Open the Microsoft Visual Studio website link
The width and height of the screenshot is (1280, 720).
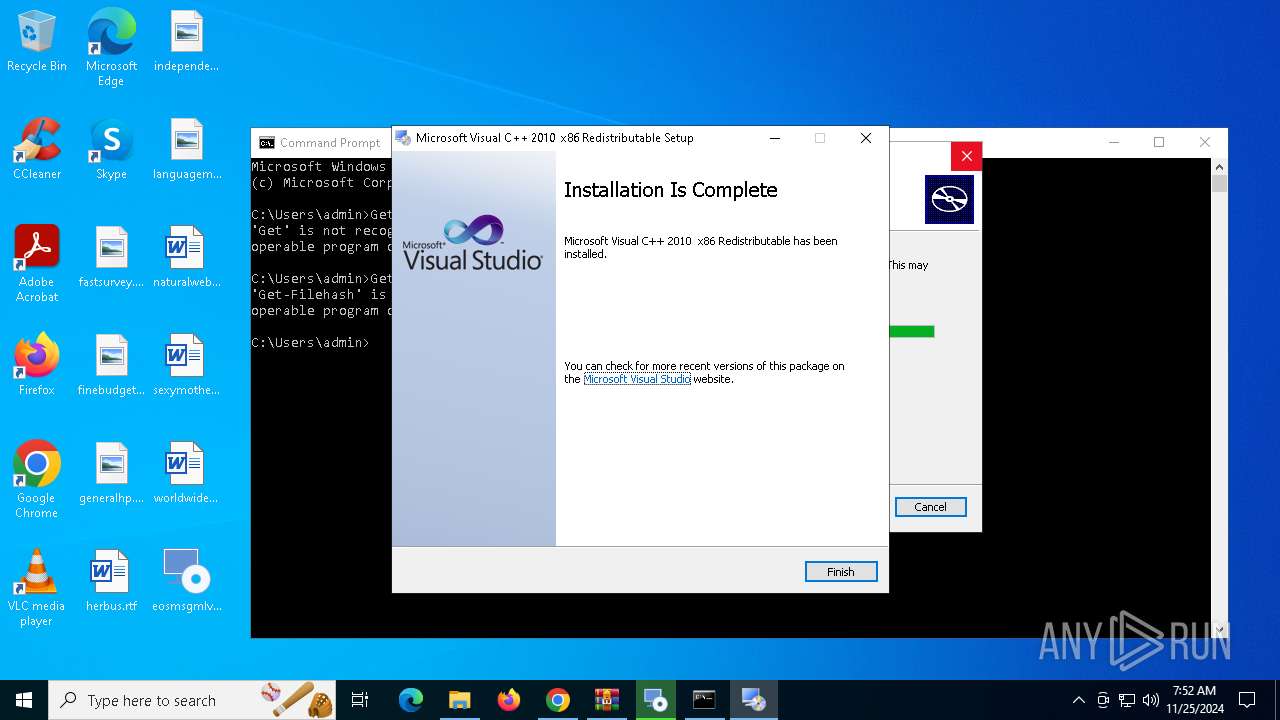pyautogui.click(x=637, y=379)
